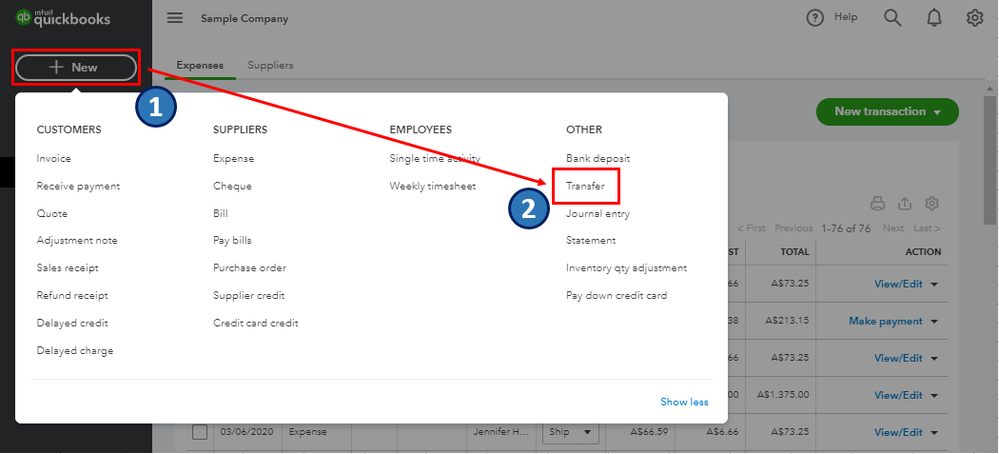Choose Pay bills
This screenshot has height=454, width=999.
click(x=232, y=241)
